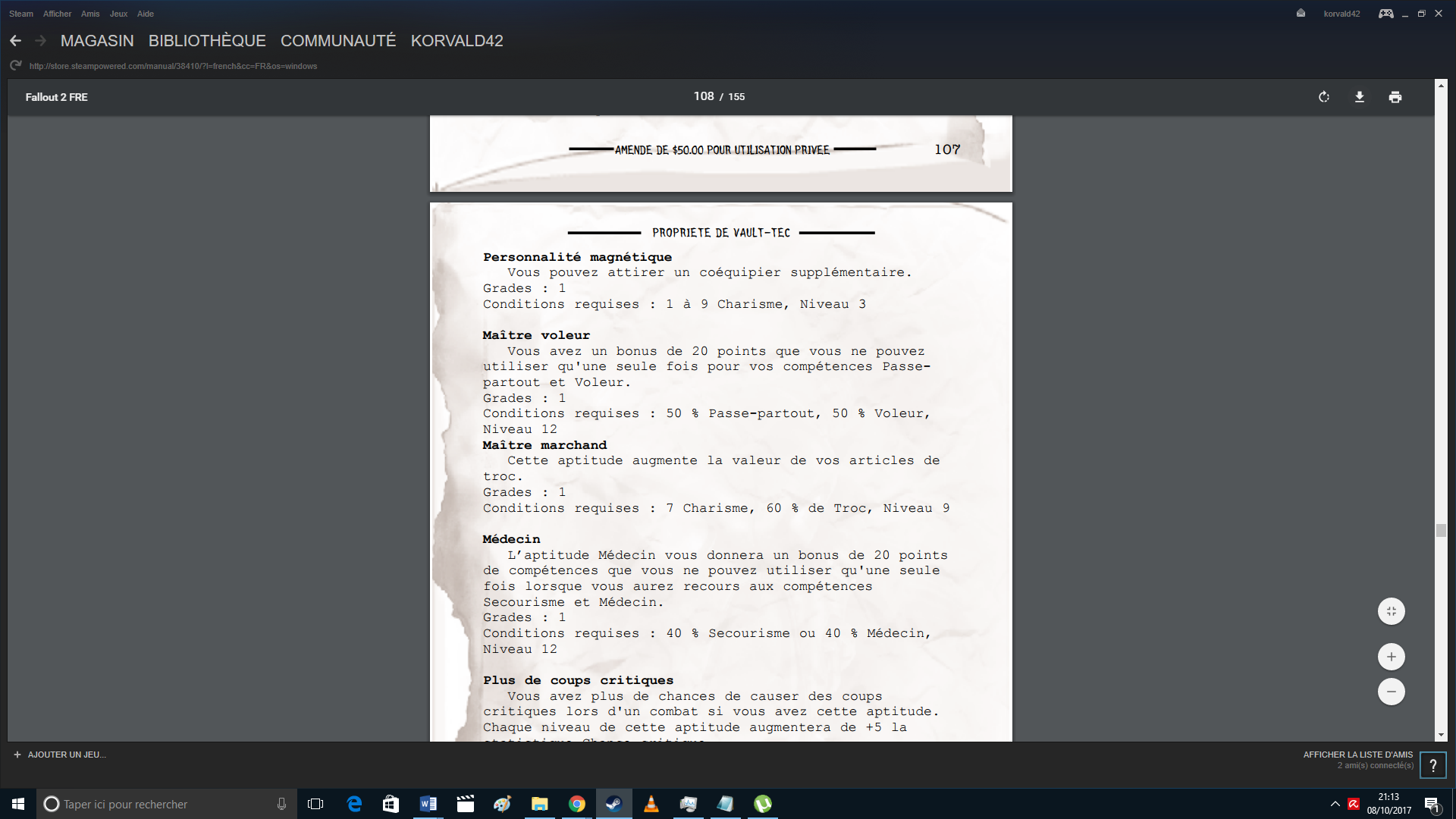Zoom in on the PDF page
The height and width of the screenshot is (819, 1456).
pos(1392,657)
